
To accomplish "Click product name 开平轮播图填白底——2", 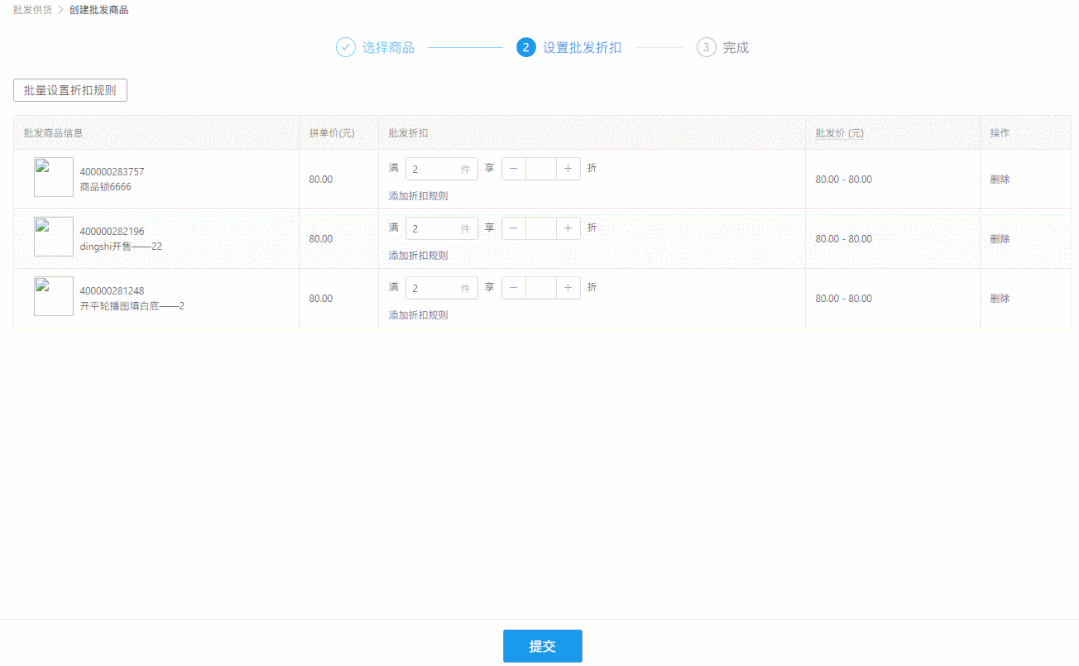I will click(132, 306).
